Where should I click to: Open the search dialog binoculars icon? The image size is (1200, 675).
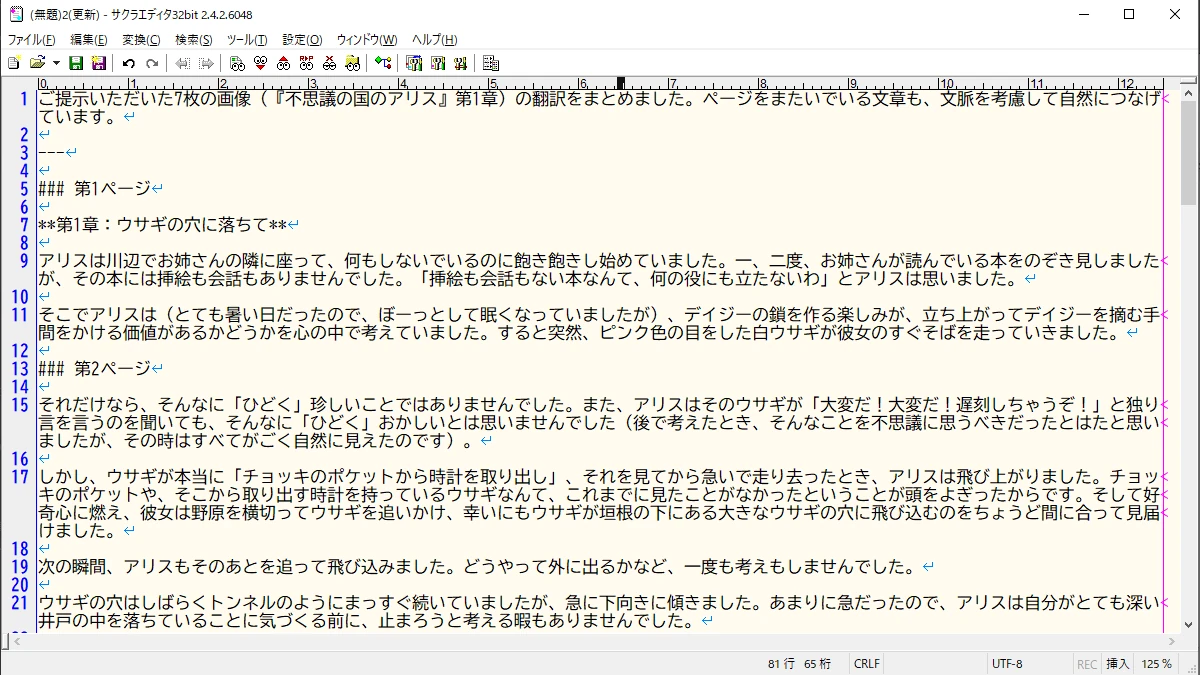[237, 63]
